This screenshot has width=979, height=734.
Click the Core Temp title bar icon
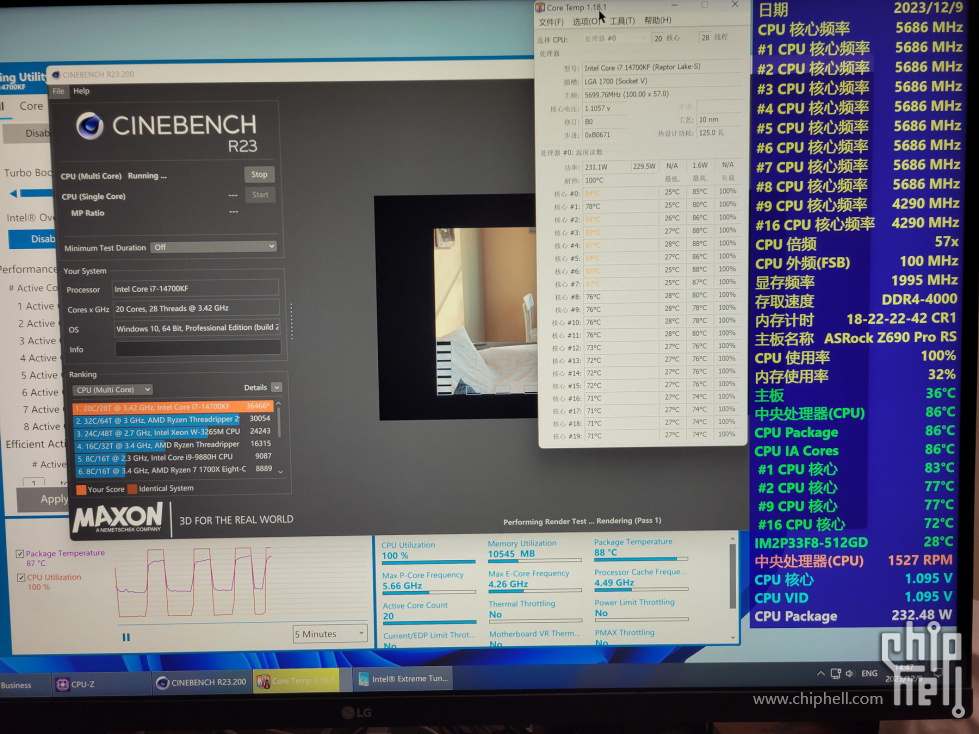540,7
